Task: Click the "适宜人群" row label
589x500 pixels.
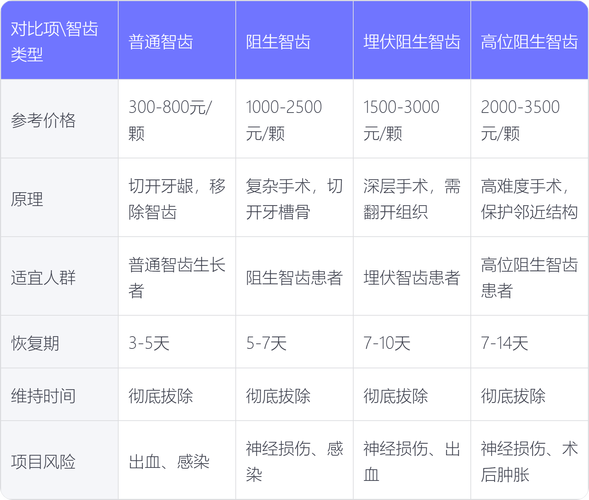Action: click(x=59, y=276)
